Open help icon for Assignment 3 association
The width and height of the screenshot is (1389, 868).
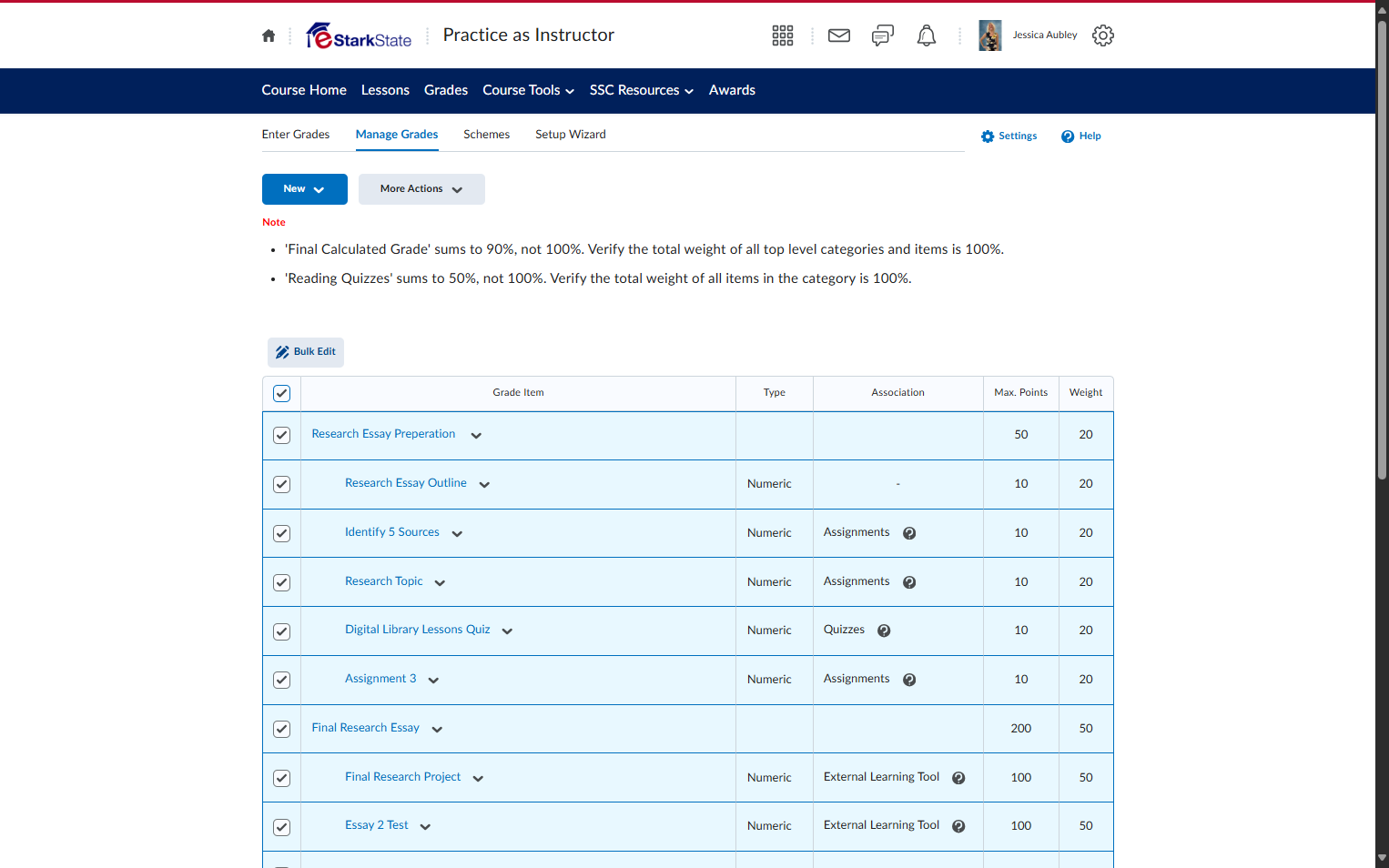[909, 680]
